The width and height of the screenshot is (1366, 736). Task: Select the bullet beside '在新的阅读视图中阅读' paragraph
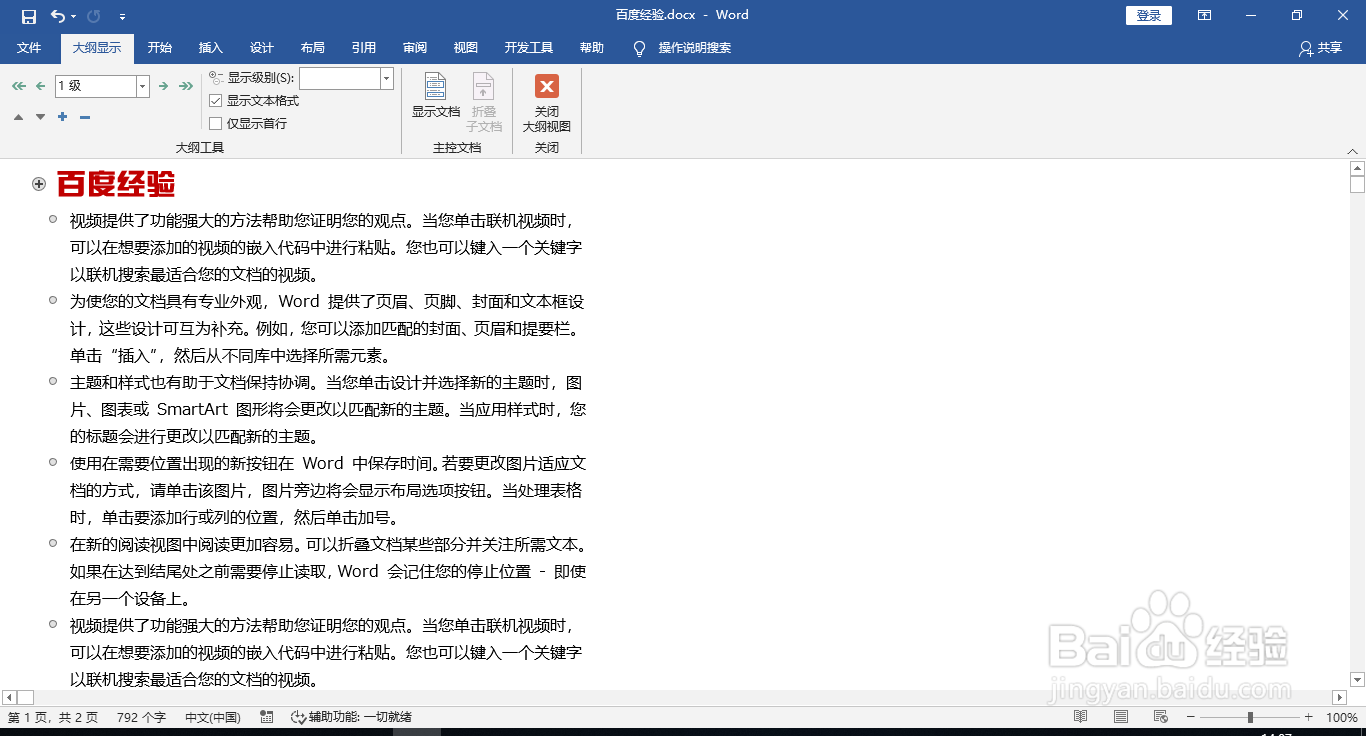53,543
